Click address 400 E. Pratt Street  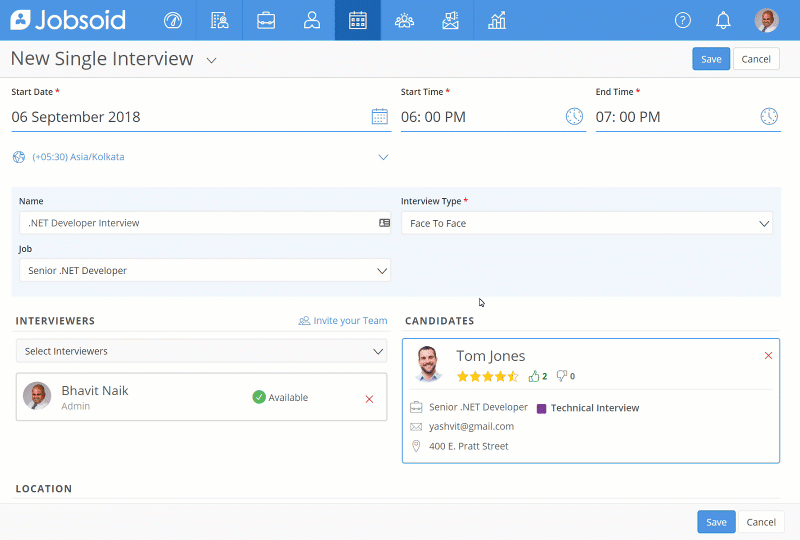(468, 446)
